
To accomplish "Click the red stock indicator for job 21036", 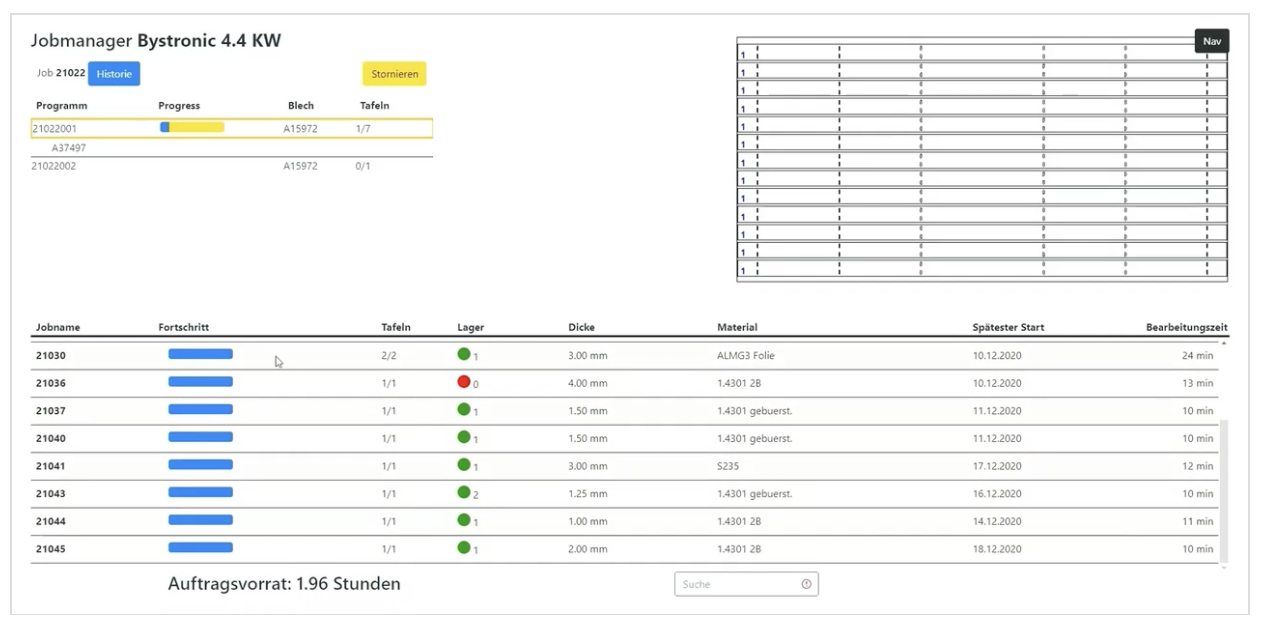I will click(x=463, y=382).
